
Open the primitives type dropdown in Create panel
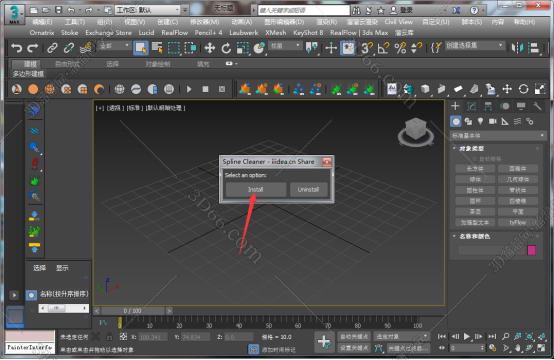498,135
